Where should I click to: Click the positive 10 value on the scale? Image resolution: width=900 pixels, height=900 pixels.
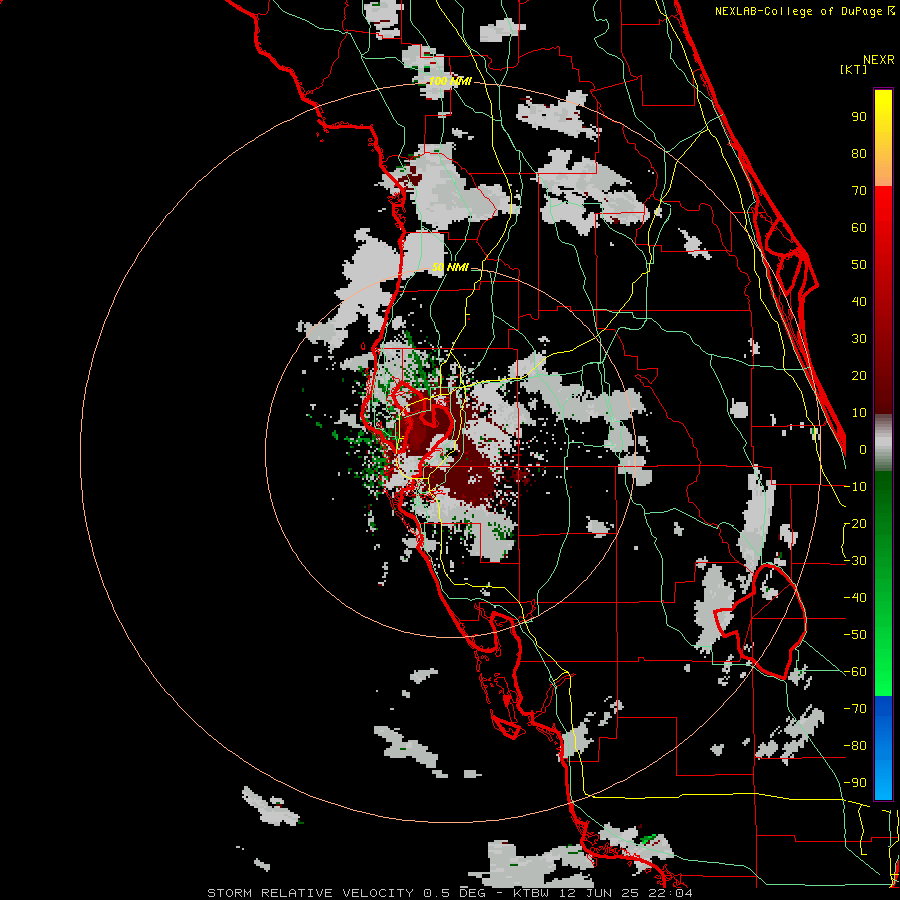[859, 413]
